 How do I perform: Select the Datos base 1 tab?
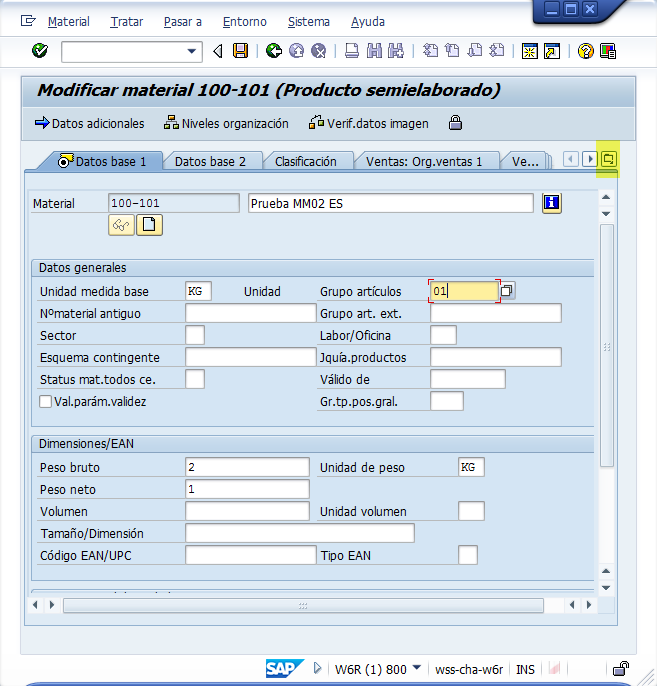(x=102, y=161)
